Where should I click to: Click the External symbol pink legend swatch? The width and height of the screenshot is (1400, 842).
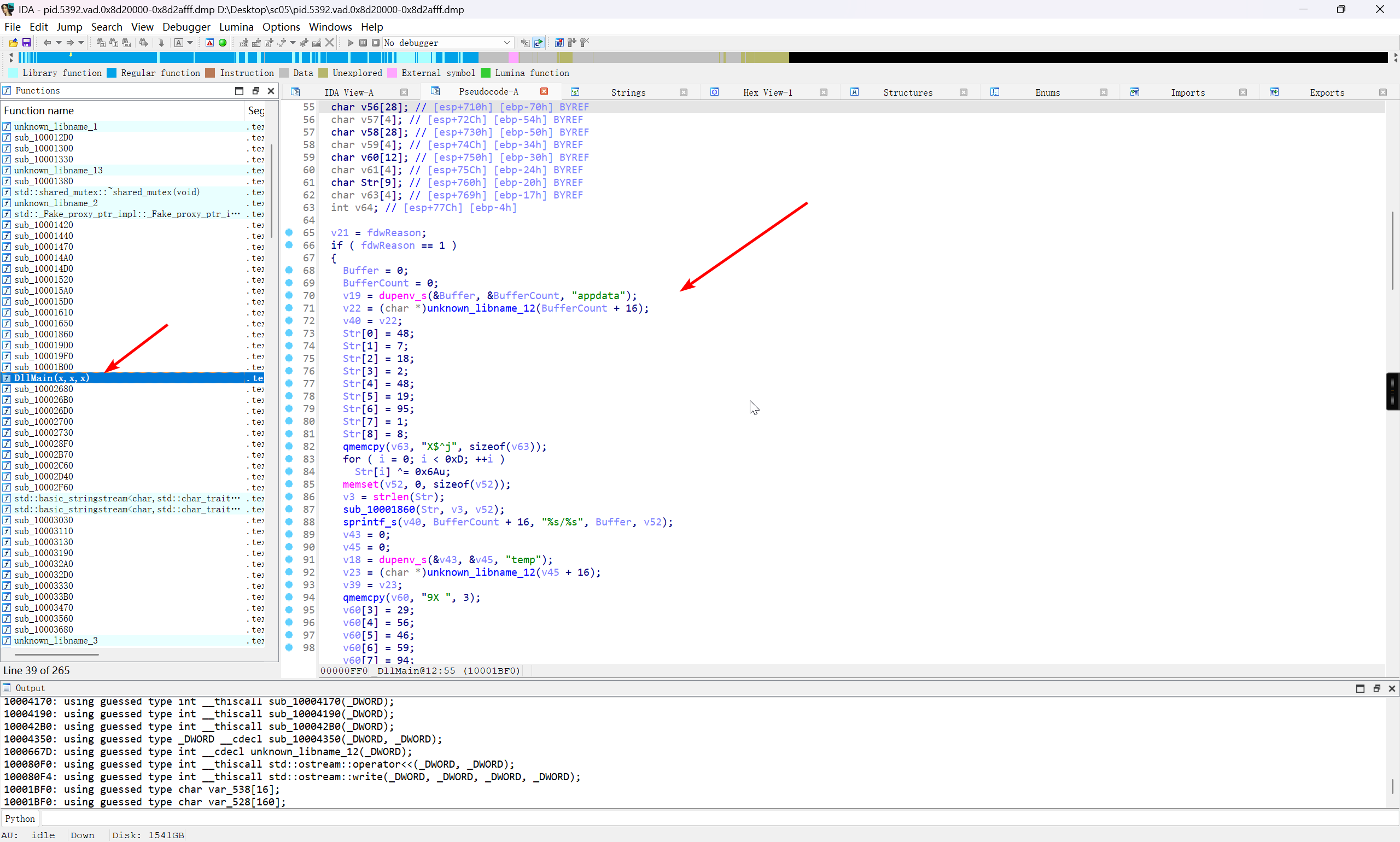coord(392,73)
